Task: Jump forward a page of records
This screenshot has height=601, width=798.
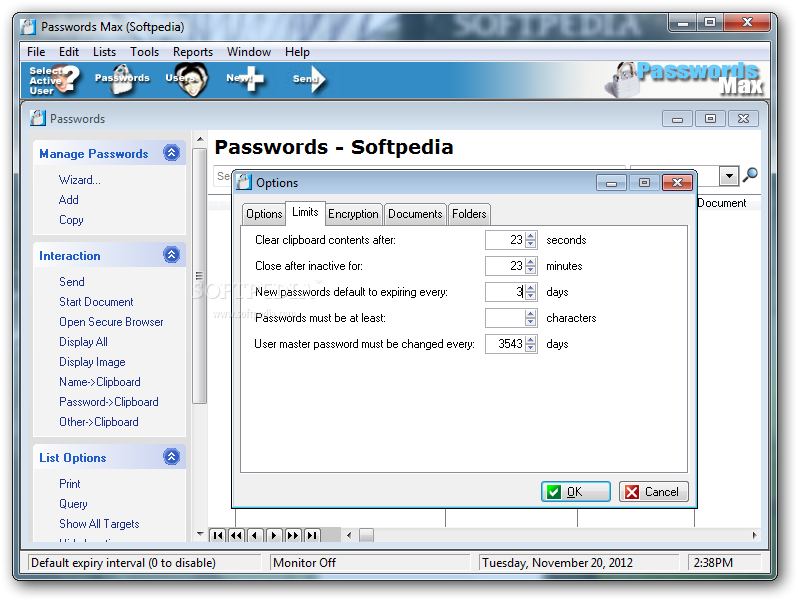Action: [293, 535]
